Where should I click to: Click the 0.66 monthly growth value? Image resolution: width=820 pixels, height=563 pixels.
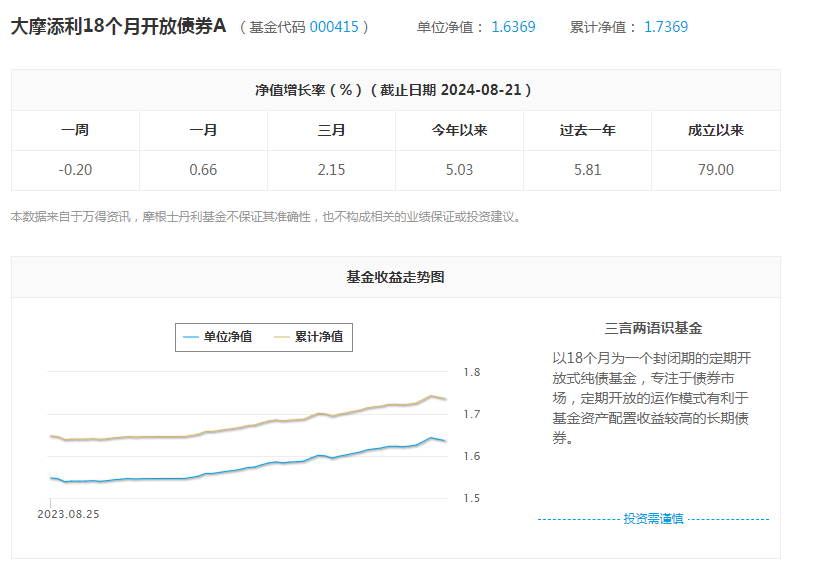[203, 170]
